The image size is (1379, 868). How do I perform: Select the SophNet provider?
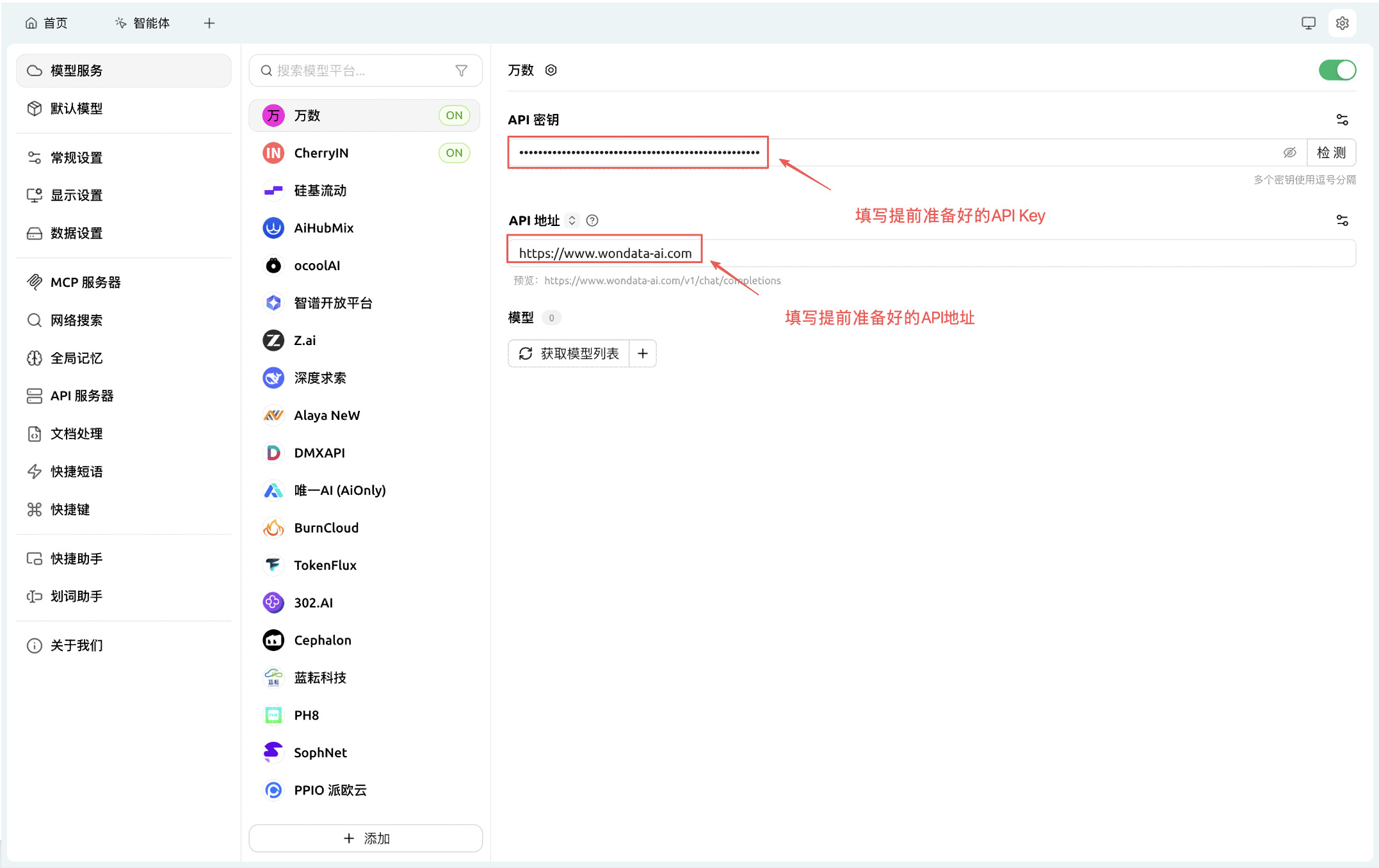364,752
